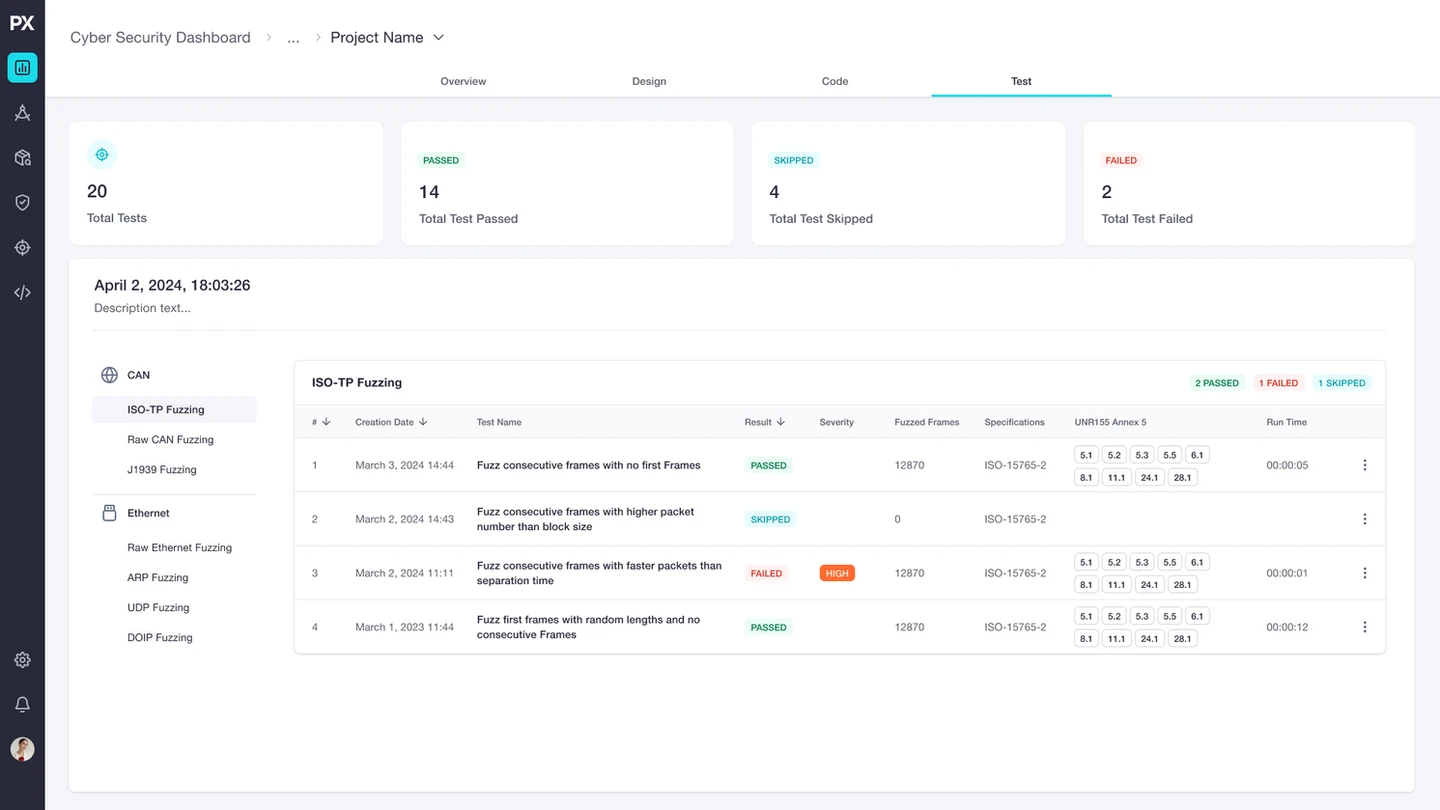Open the shield check icon in sidebar

(22, 203)
